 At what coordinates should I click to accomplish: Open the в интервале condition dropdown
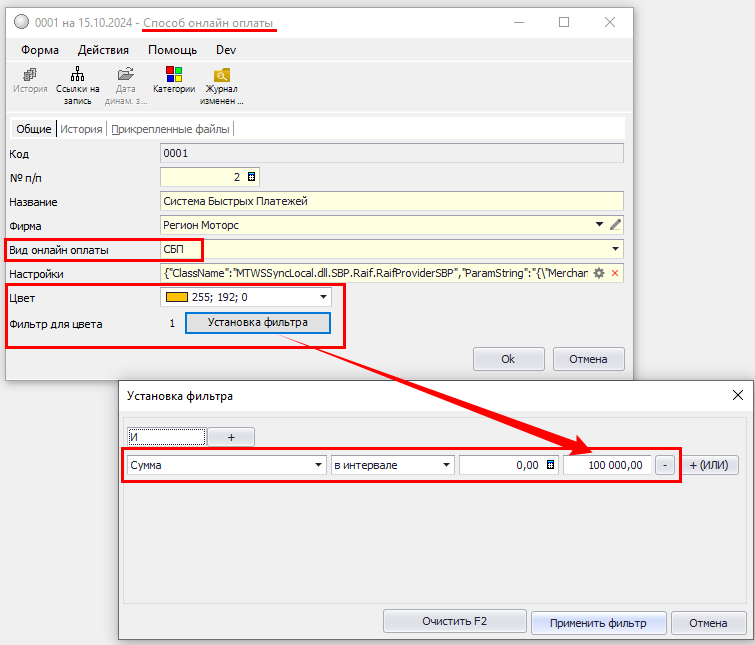tap(446, 465)
